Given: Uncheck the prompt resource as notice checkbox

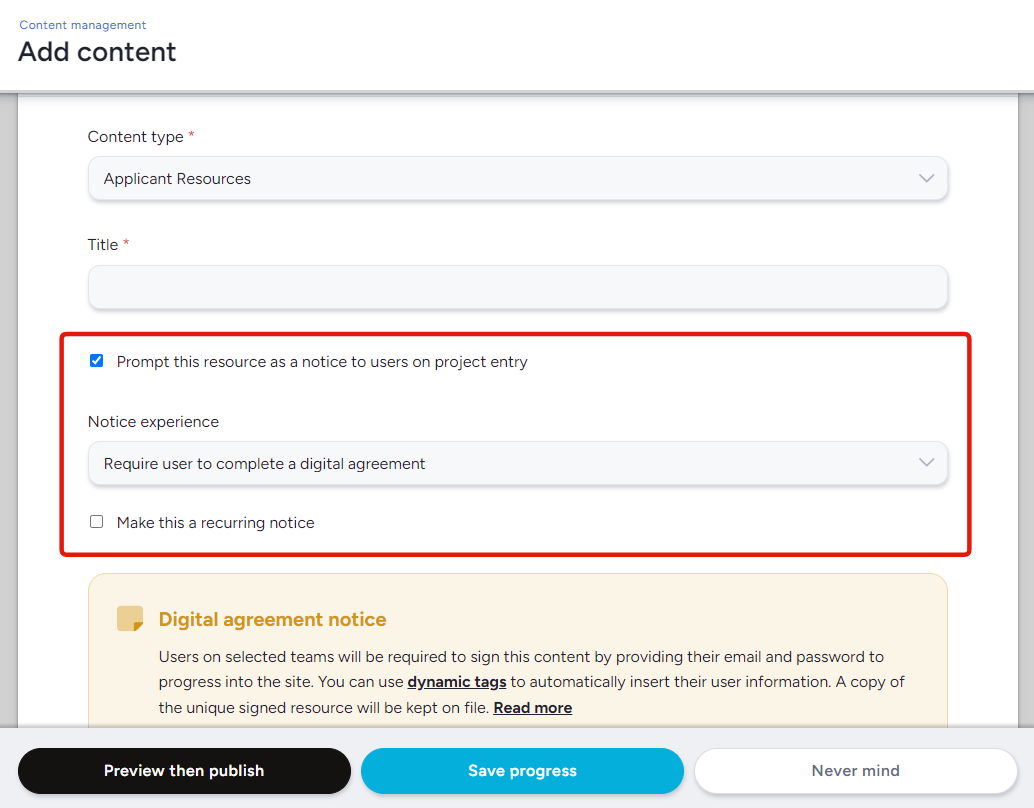Looking at the screenshot, I should point(97,361).
